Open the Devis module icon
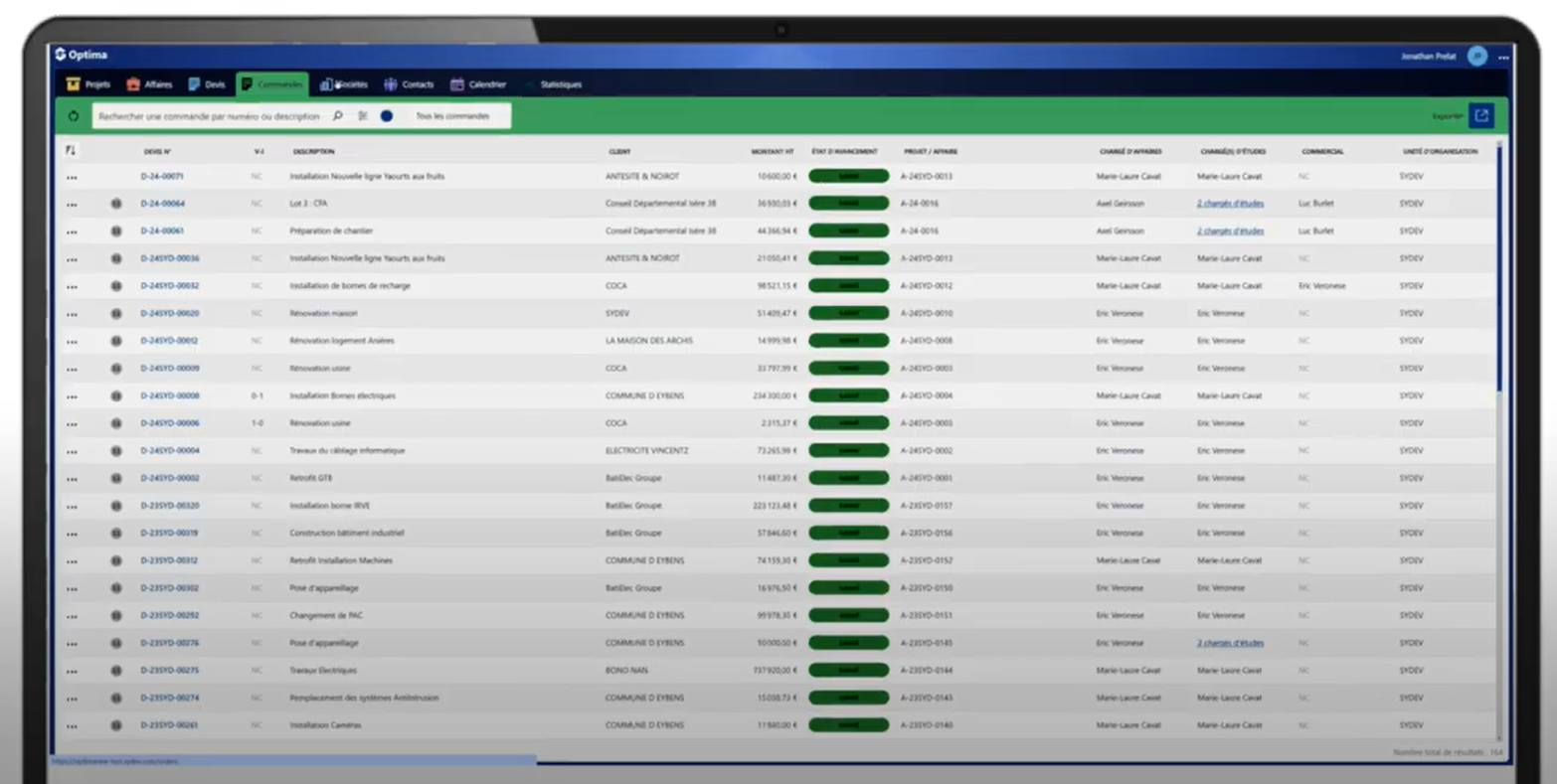This screenshot has width=1557, height=784. (195, 84)
